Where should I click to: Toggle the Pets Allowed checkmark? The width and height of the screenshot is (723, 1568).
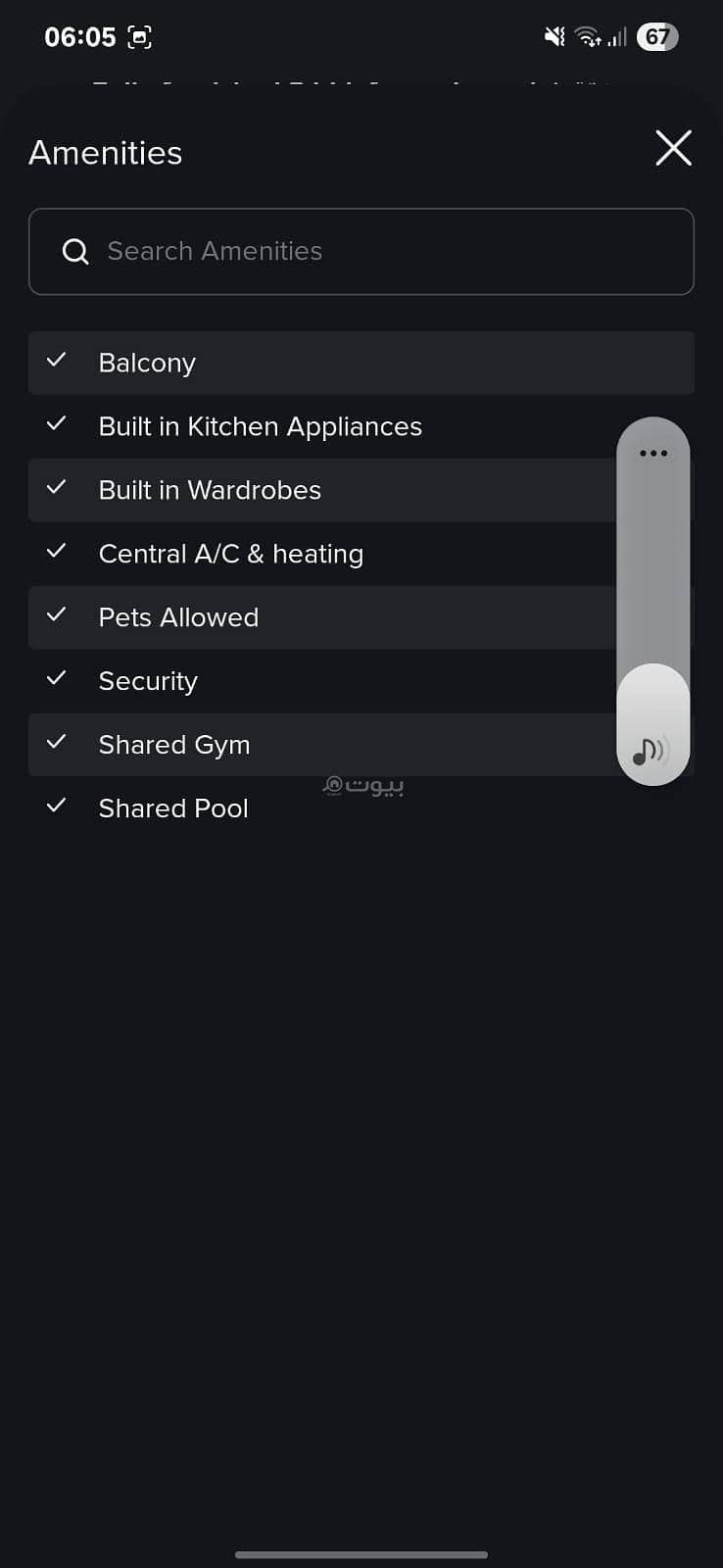click(57, 614)
